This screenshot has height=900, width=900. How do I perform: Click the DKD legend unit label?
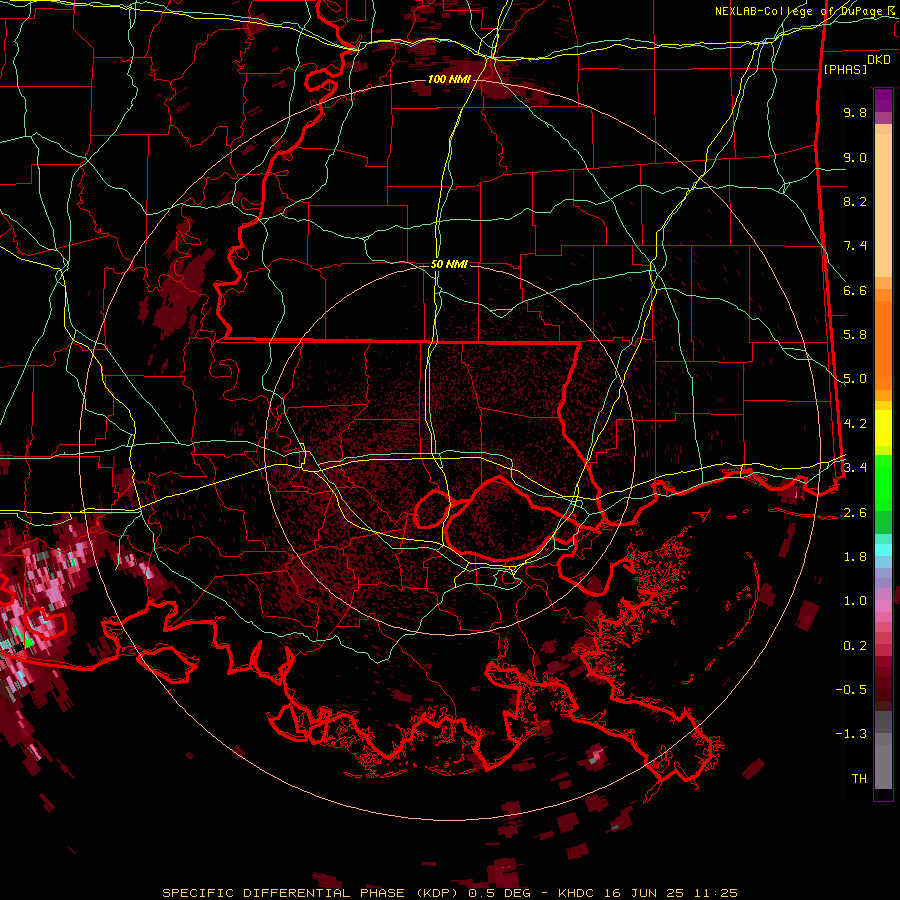878,60
